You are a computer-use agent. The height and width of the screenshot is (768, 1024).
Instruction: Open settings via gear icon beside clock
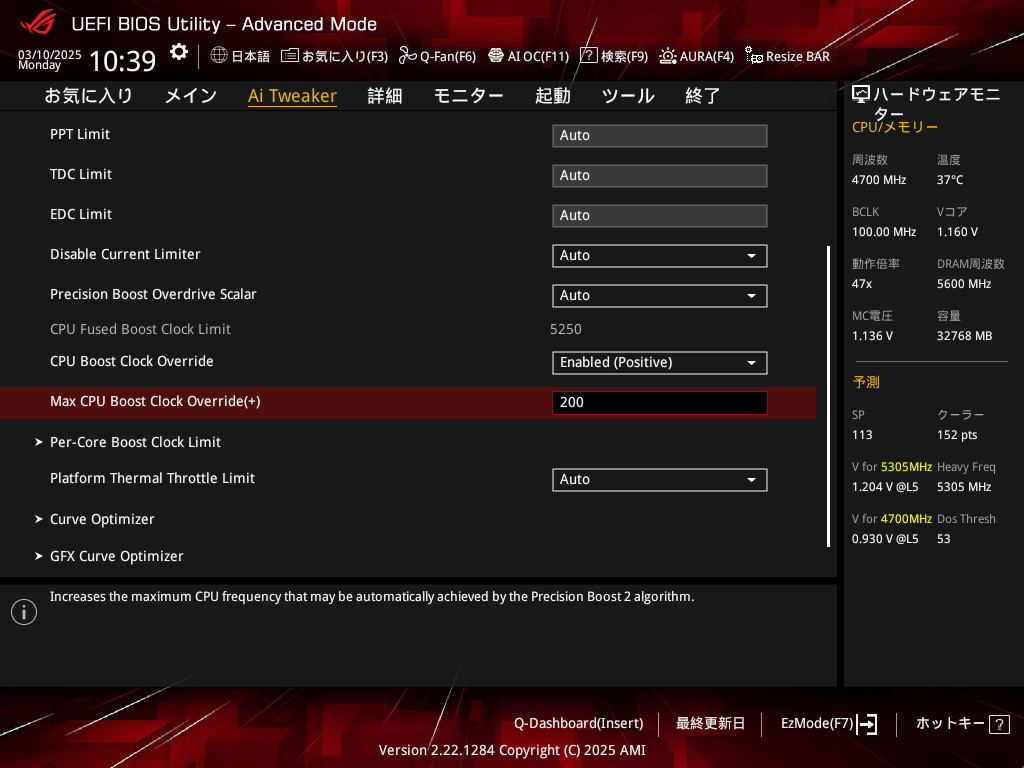tap(179, 52)
